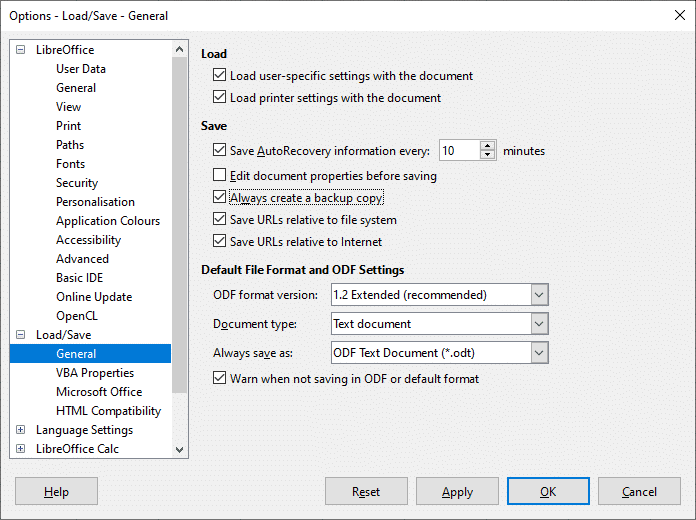
Task: Open the Always save as dropdown
Action: [539, 353]
